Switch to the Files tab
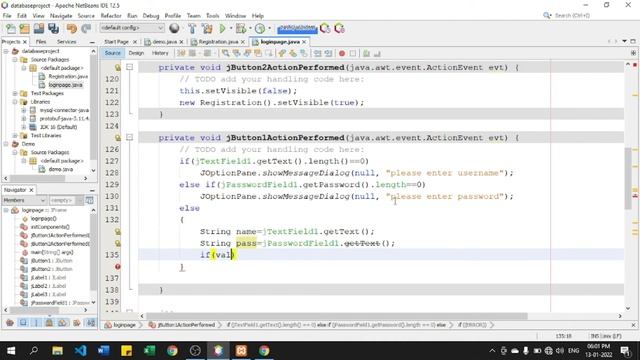The width and height of the screenshot is (640, 360). 41,42
